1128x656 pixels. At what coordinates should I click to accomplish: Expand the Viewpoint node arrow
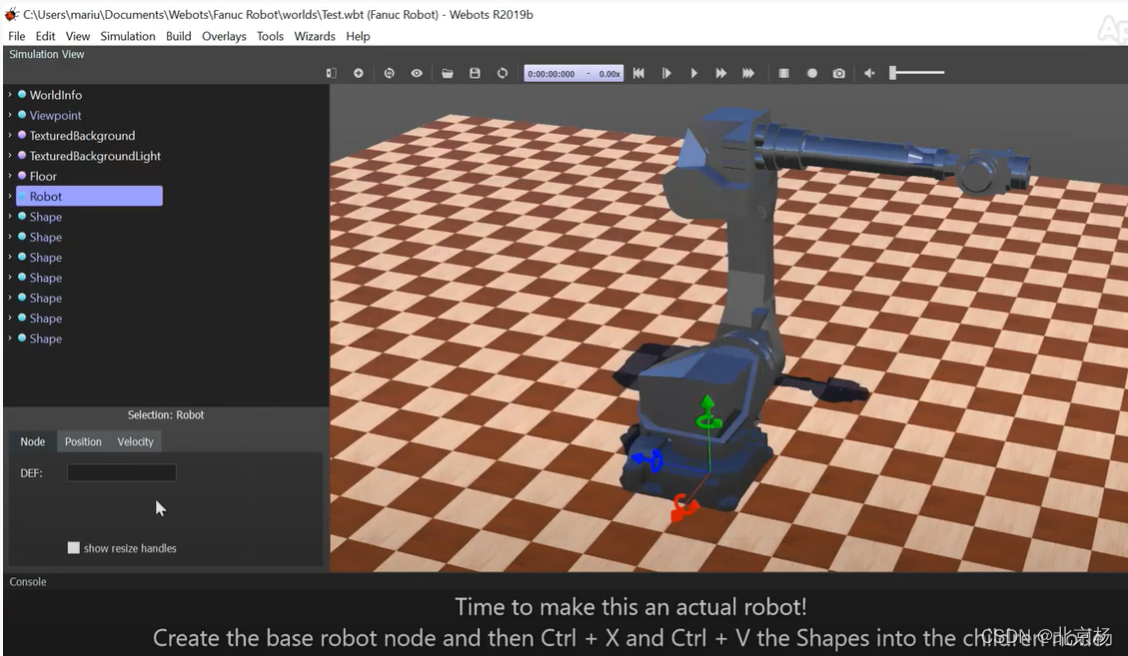click(10, 114)
